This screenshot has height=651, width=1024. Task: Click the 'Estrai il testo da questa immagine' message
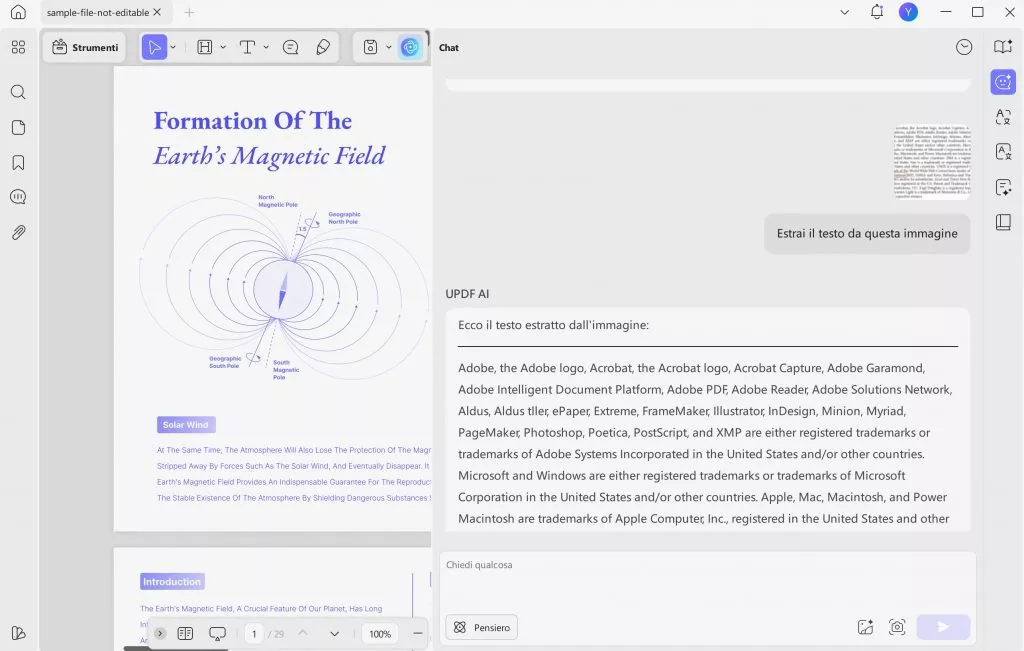867,233
